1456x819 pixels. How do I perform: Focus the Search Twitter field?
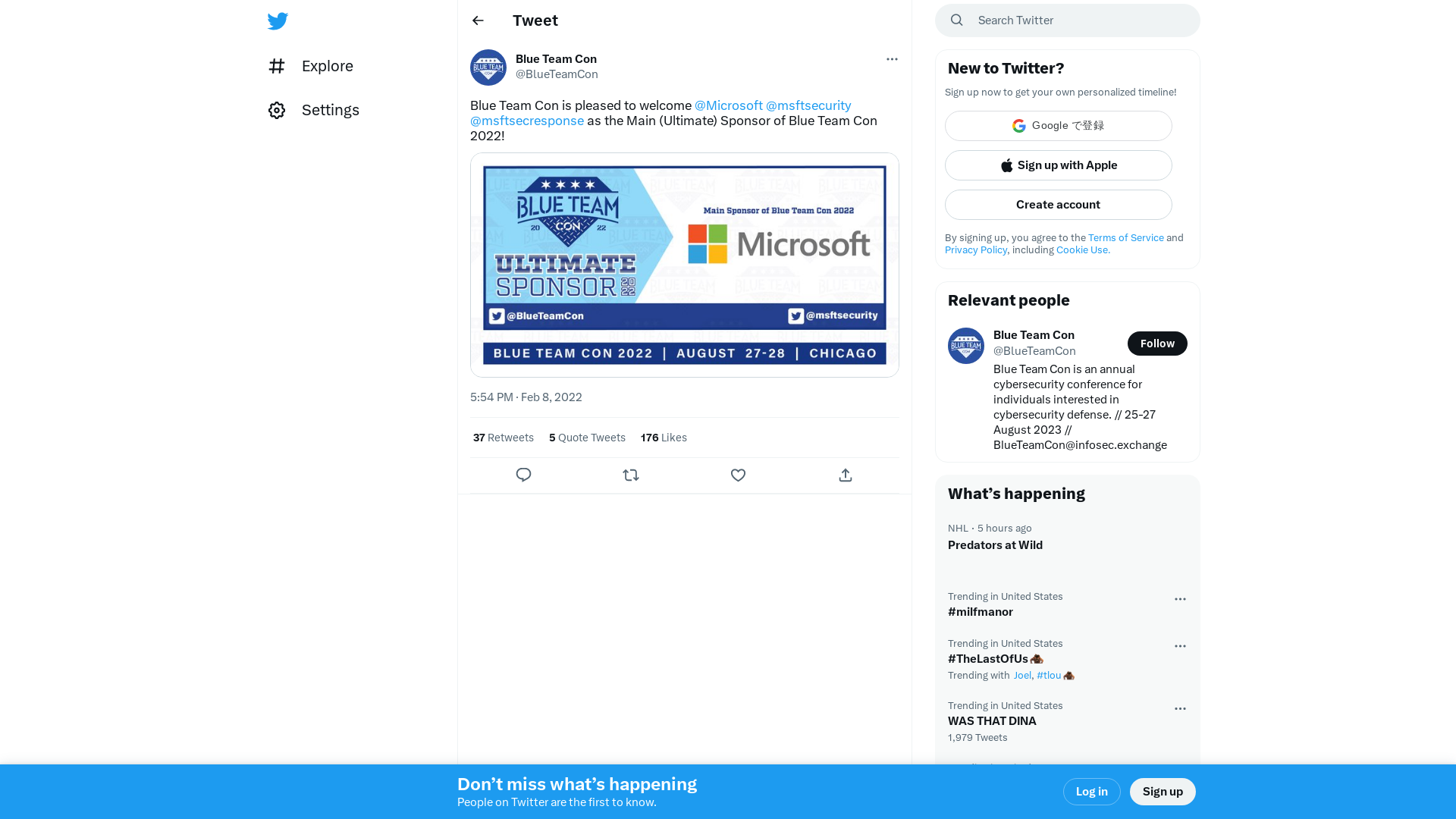click(1068, 20)
